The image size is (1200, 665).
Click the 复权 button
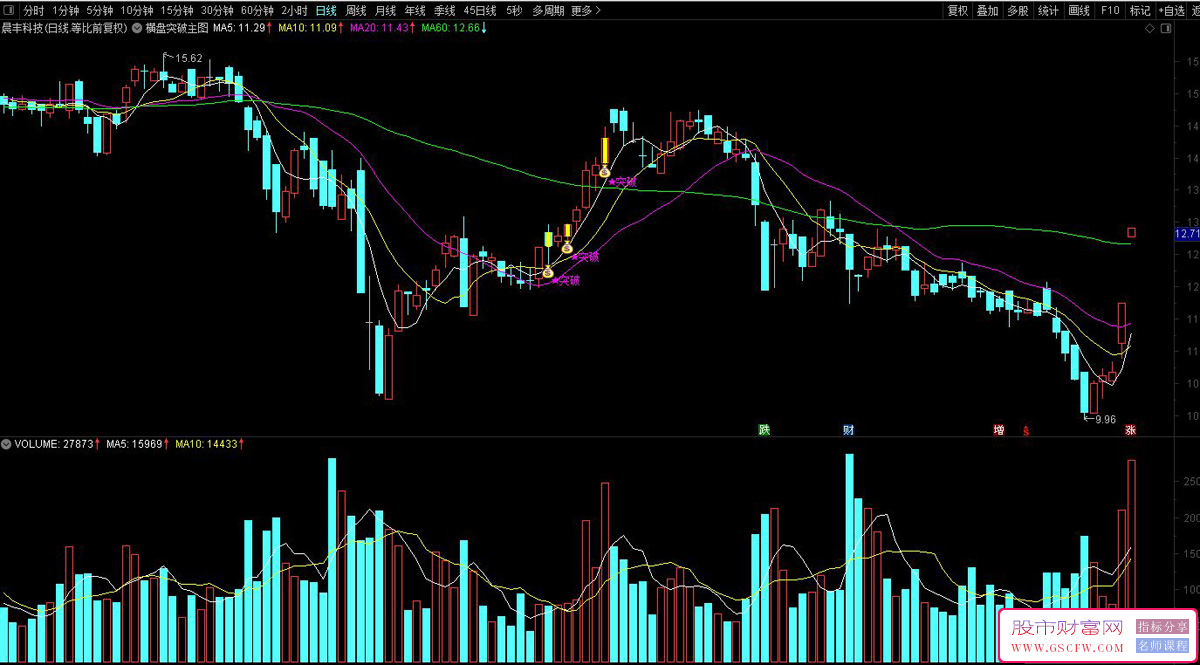click(958, 10)
